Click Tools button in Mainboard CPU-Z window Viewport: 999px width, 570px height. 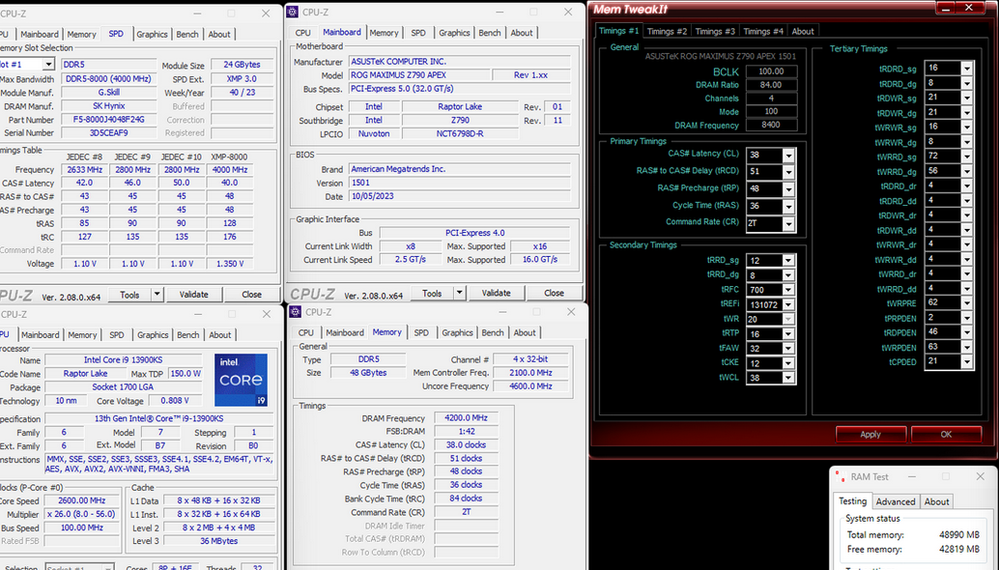click(431, 293)
